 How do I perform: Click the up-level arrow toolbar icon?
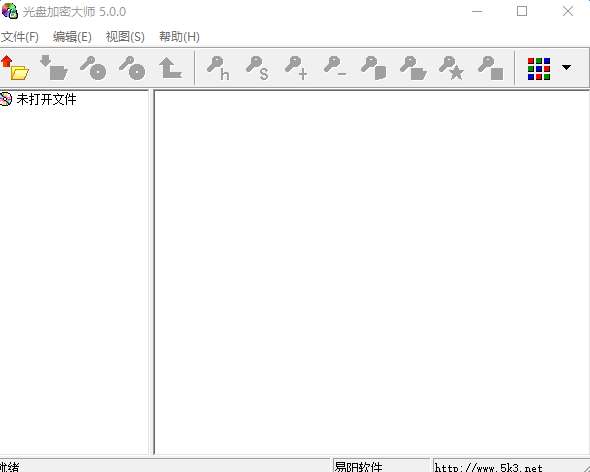click(171, 68)
